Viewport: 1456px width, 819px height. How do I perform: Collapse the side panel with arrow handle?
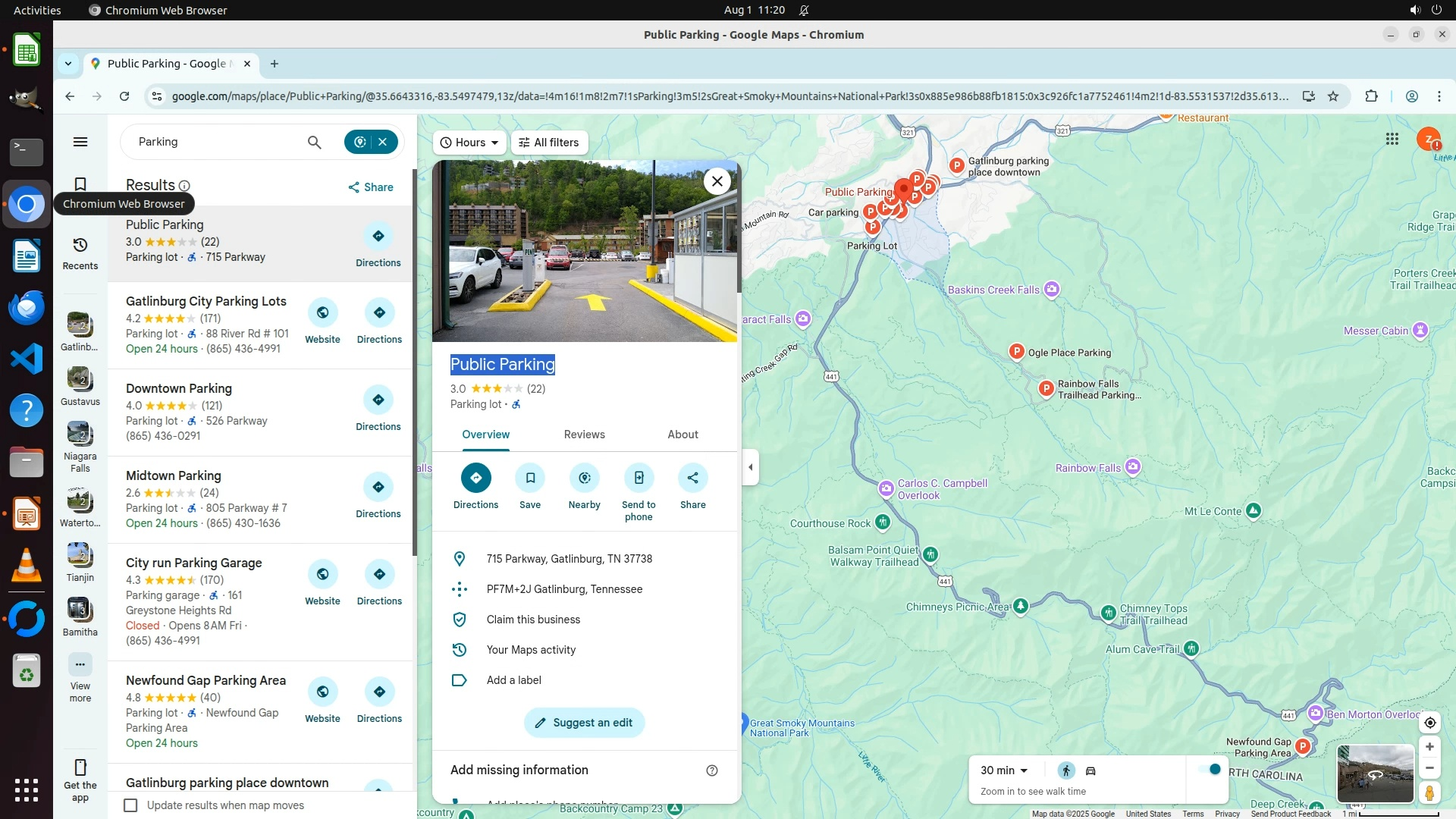pos(750,467)
